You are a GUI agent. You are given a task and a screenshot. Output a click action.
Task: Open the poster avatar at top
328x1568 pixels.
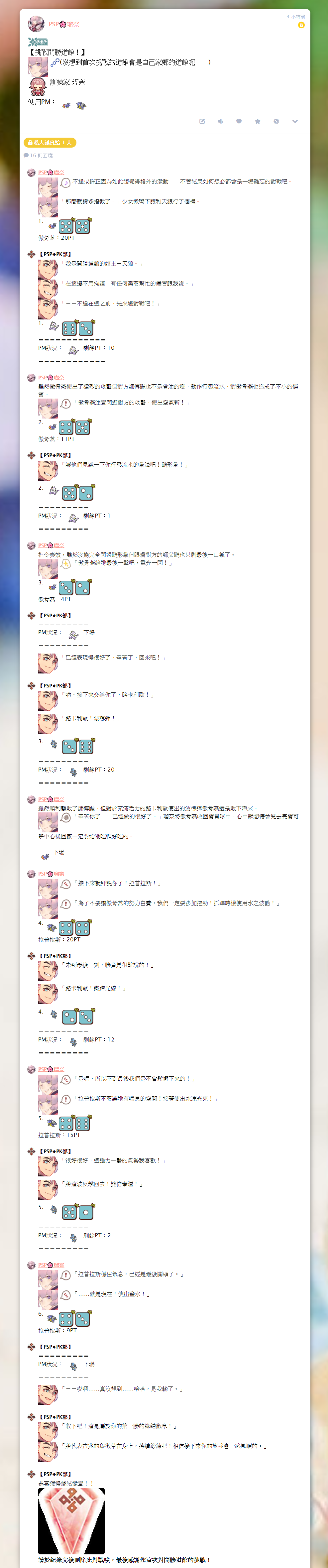click(x=36, y=24)
